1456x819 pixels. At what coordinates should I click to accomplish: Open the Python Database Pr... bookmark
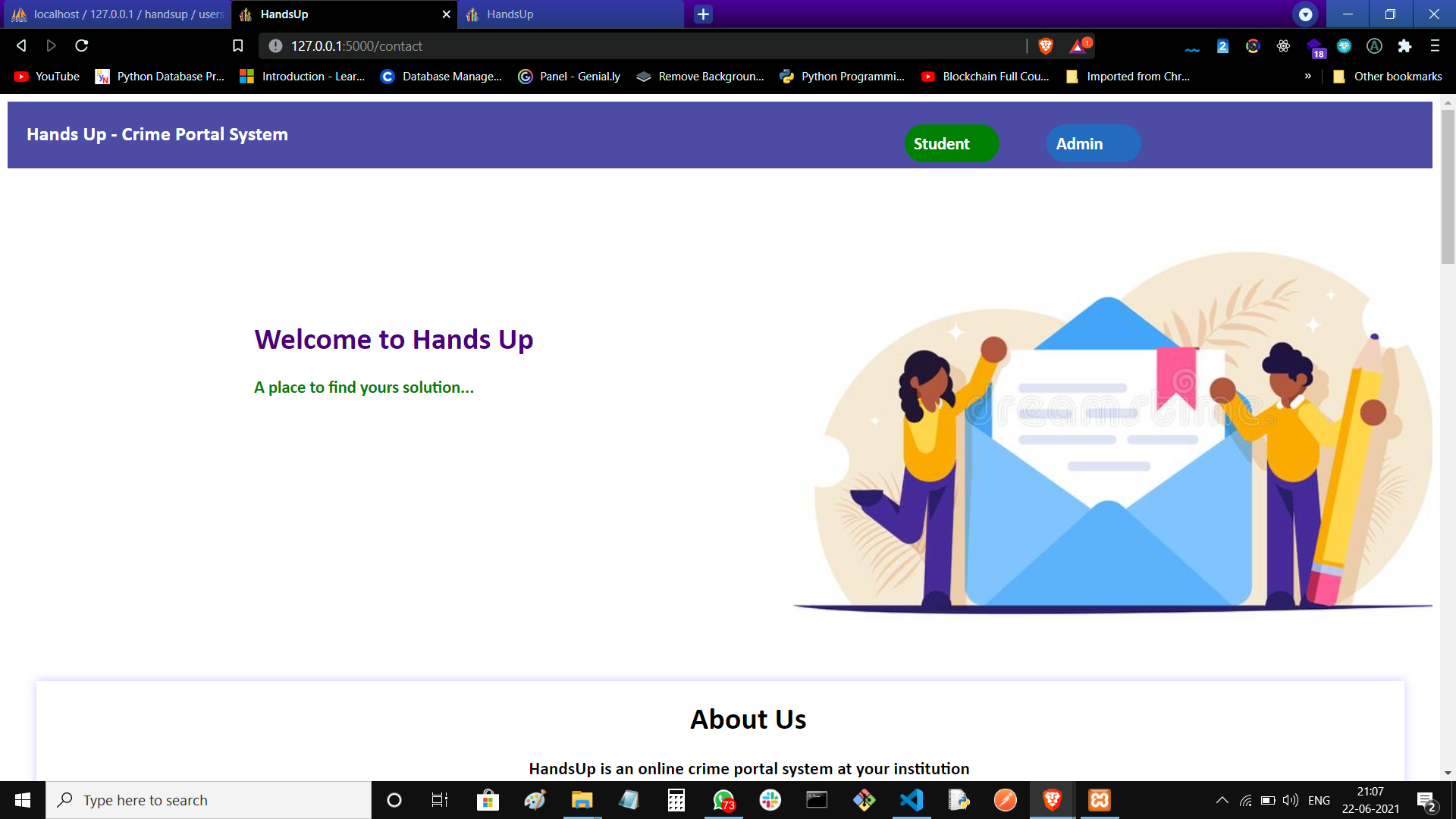(160, 77)
